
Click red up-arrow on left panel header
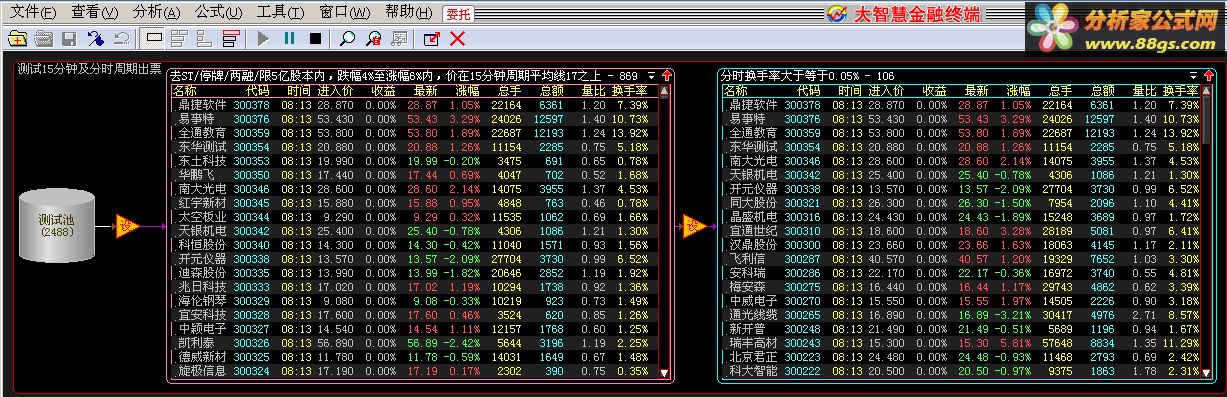666,76
